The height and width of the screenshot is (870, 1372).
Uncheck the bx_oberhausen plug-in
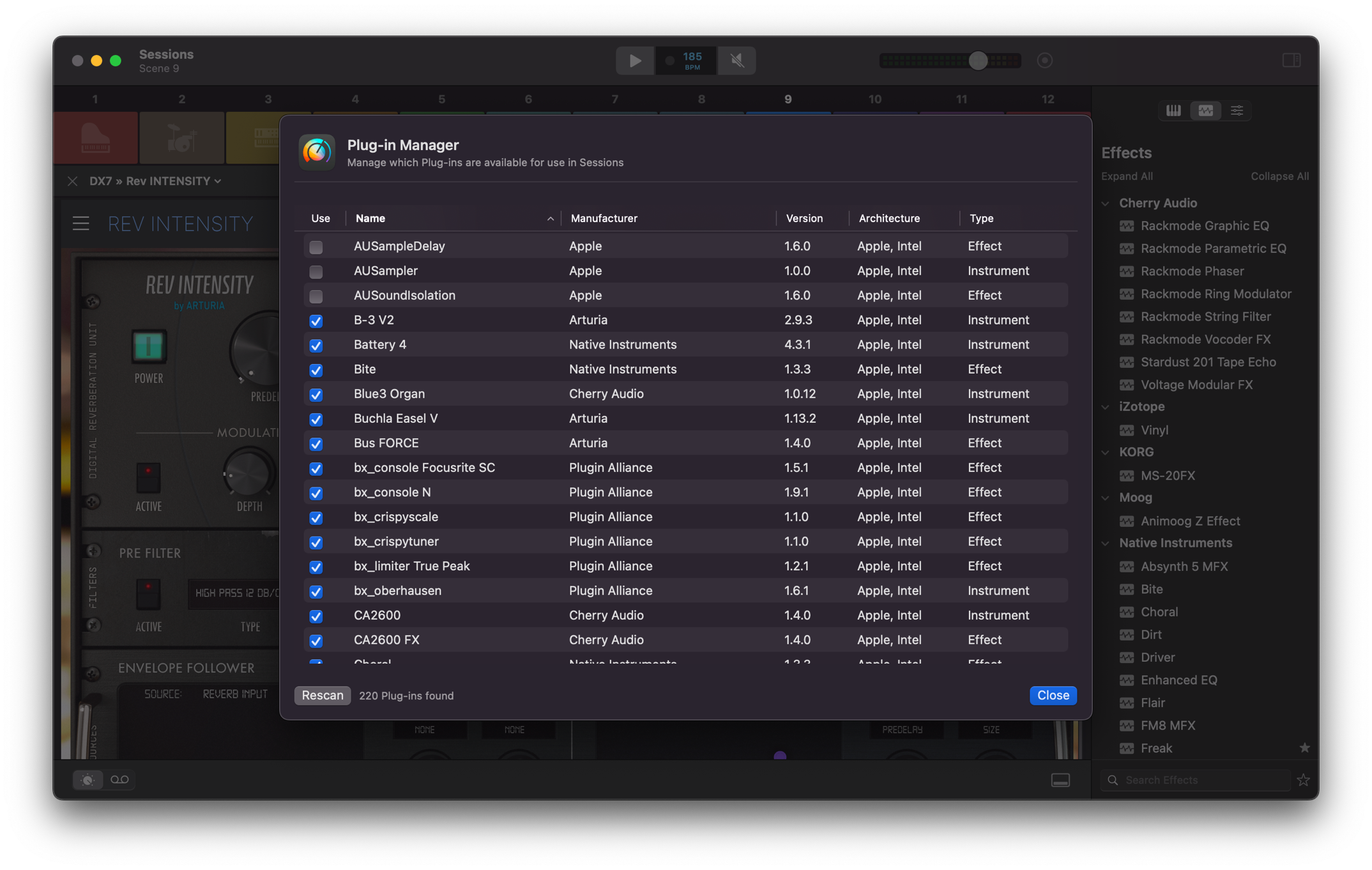point(316,591)
